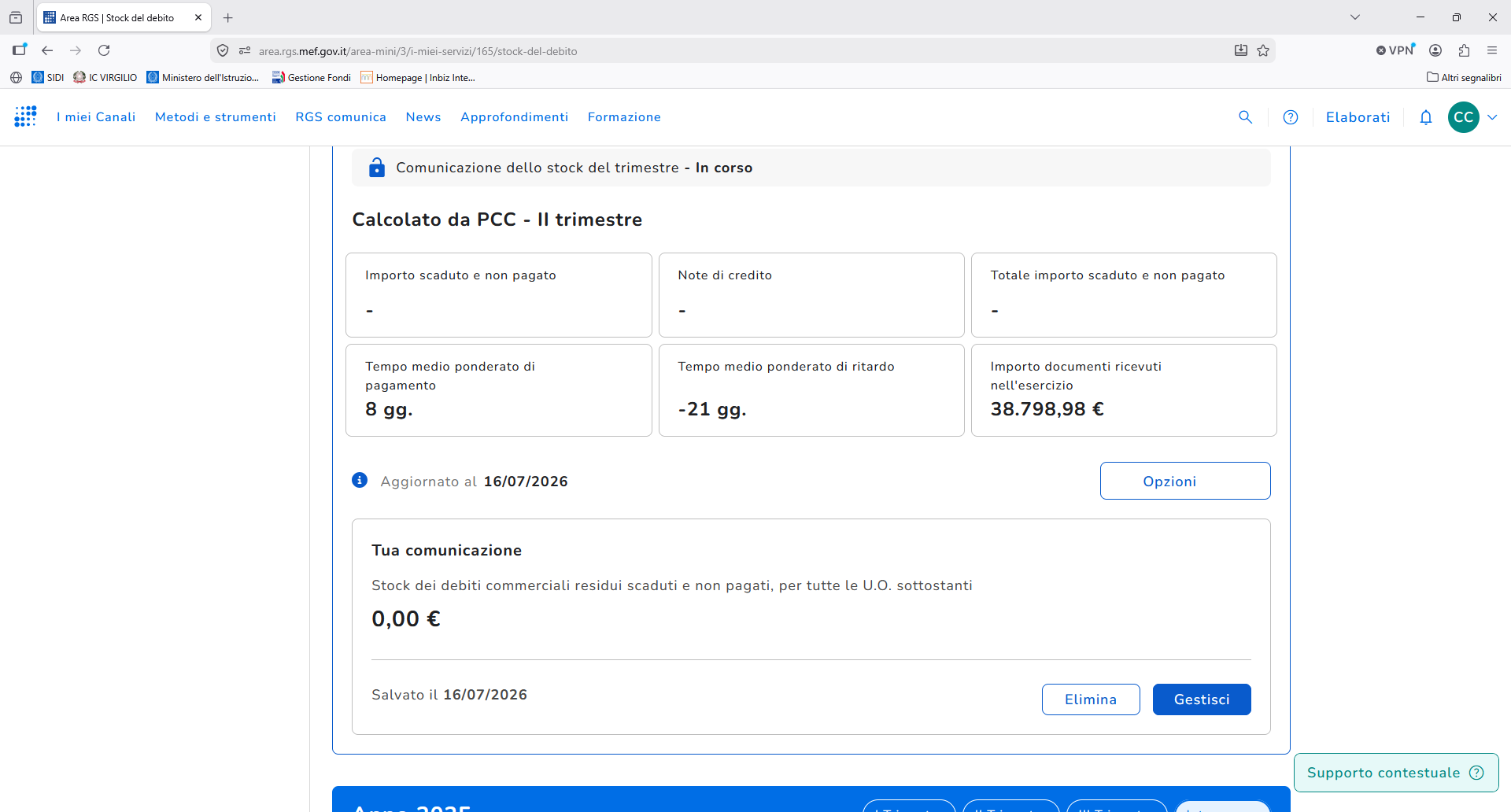The width and height of the screenshot is (1511, 812).
Task: Open the SIDI bookmark
Action: tap(48, 77)
